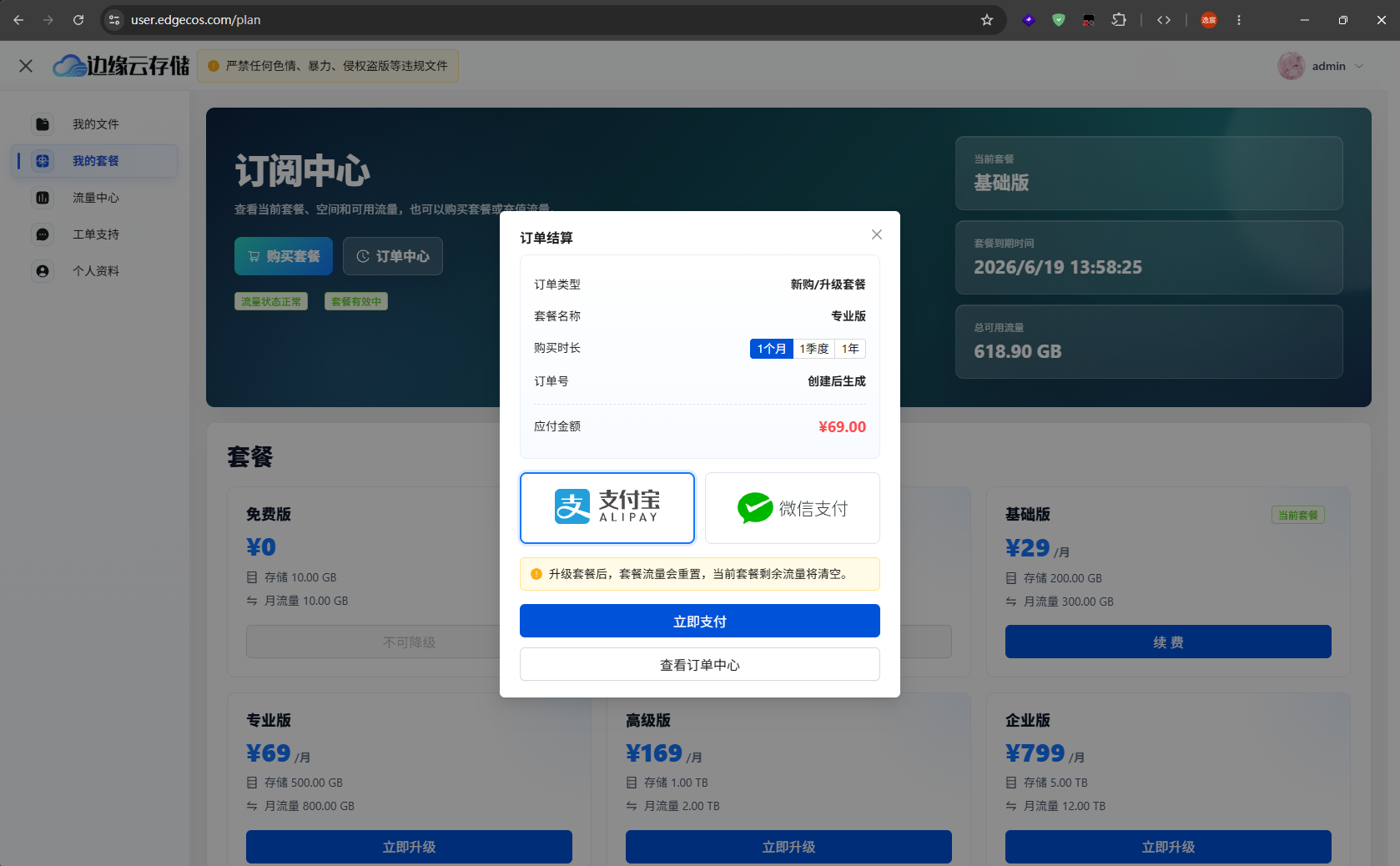Click 续费 button on 基础版 card
1400x866 pixels.
point(1168,642)
